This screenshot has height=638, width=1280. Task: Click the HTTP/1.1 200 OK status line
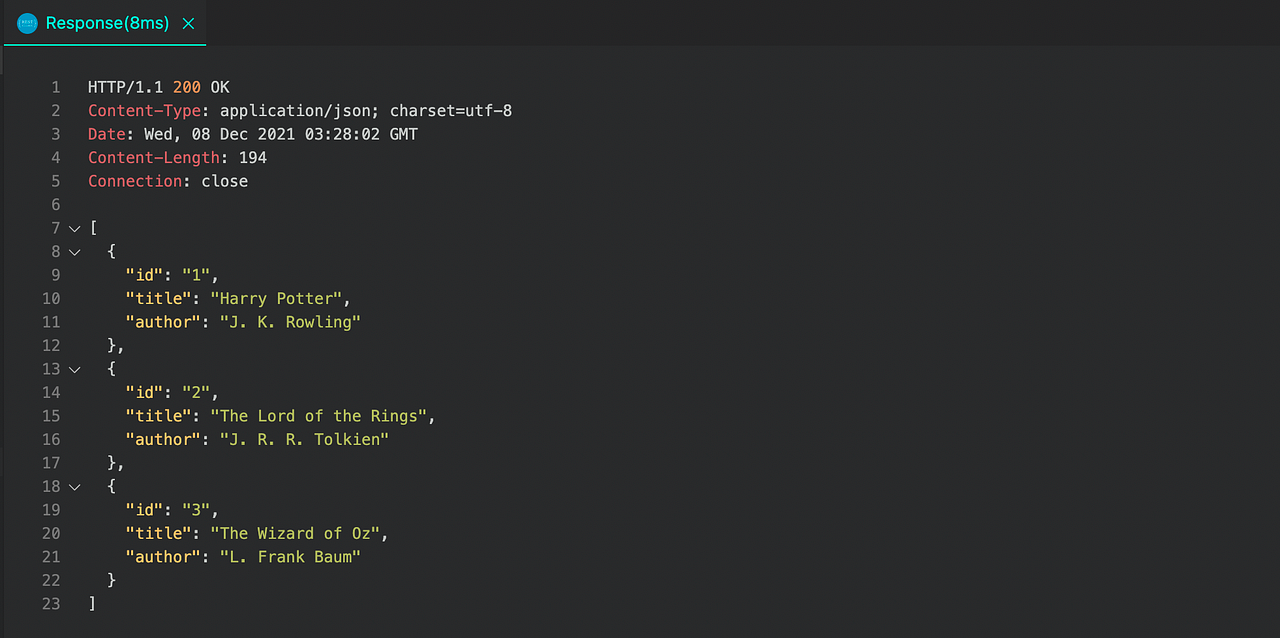point(157,87)
